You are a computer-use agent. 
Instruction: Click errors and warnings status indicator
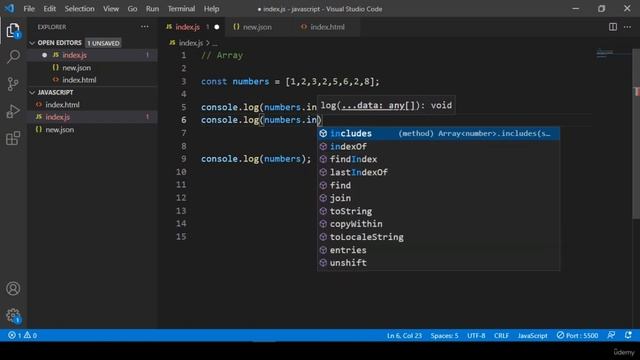22,336
